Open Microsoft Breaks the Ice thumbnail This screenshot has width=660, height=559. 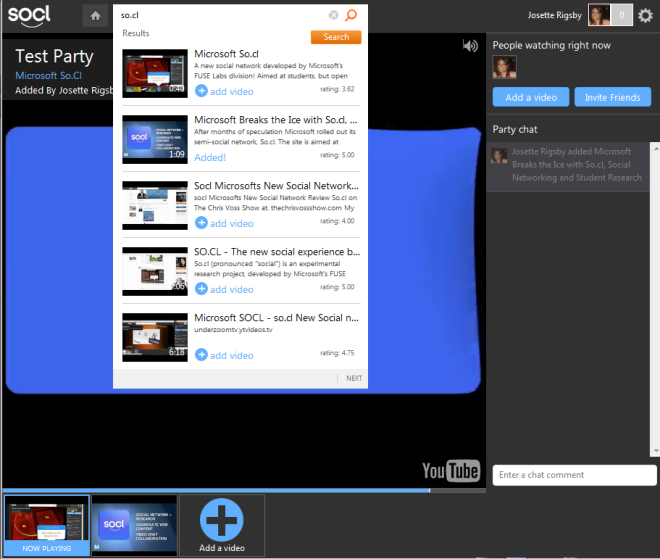(x=155, y=139)
